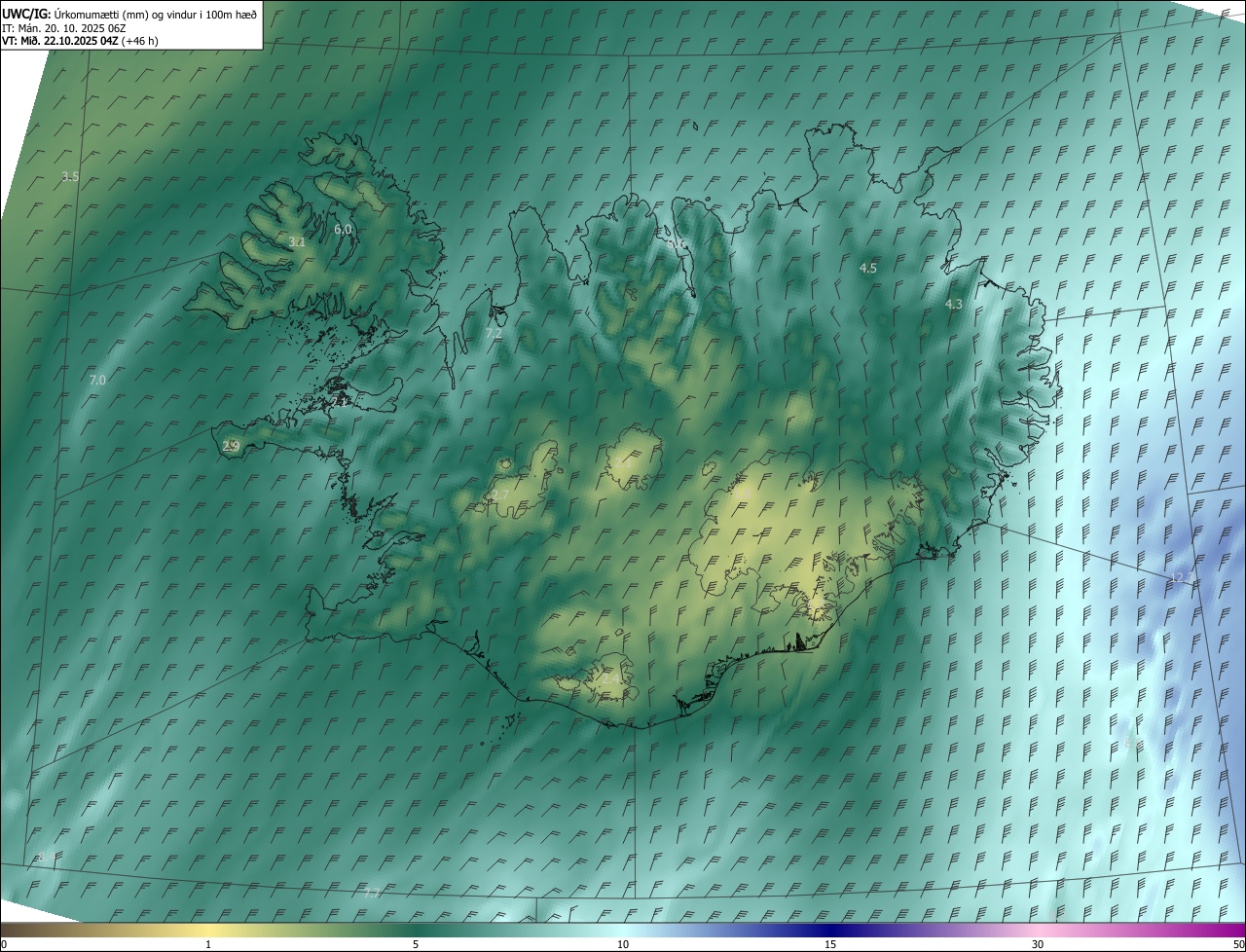Image resolution: width=1246 pixels, height=952 pixels.
Task: Click the '50' tick on the color scale
Action: [1238, 944]
